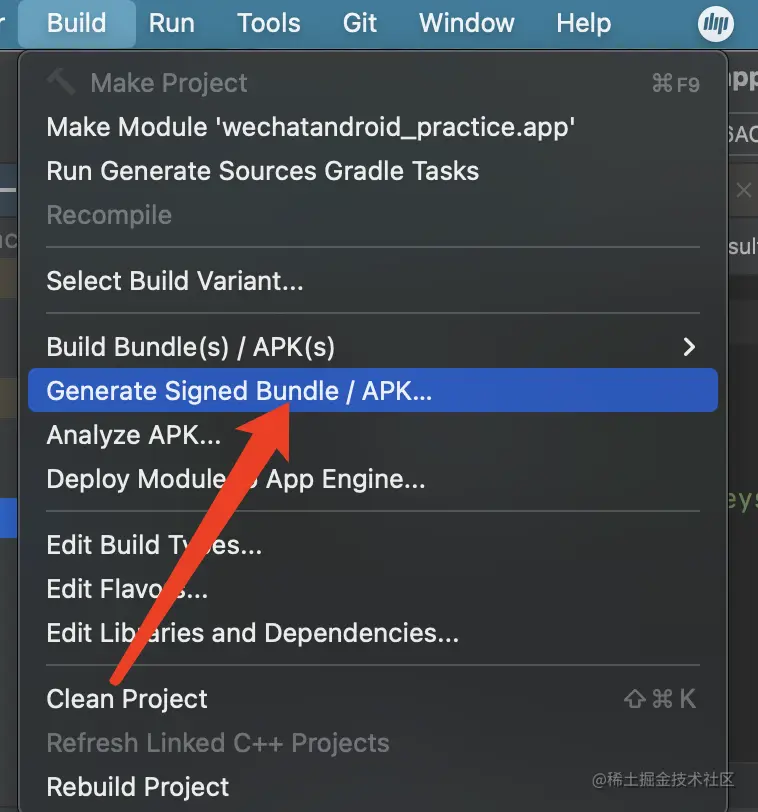
Task: Click Select Build Variant... entry
Action: pyautogui.click(x=174, y=281)
